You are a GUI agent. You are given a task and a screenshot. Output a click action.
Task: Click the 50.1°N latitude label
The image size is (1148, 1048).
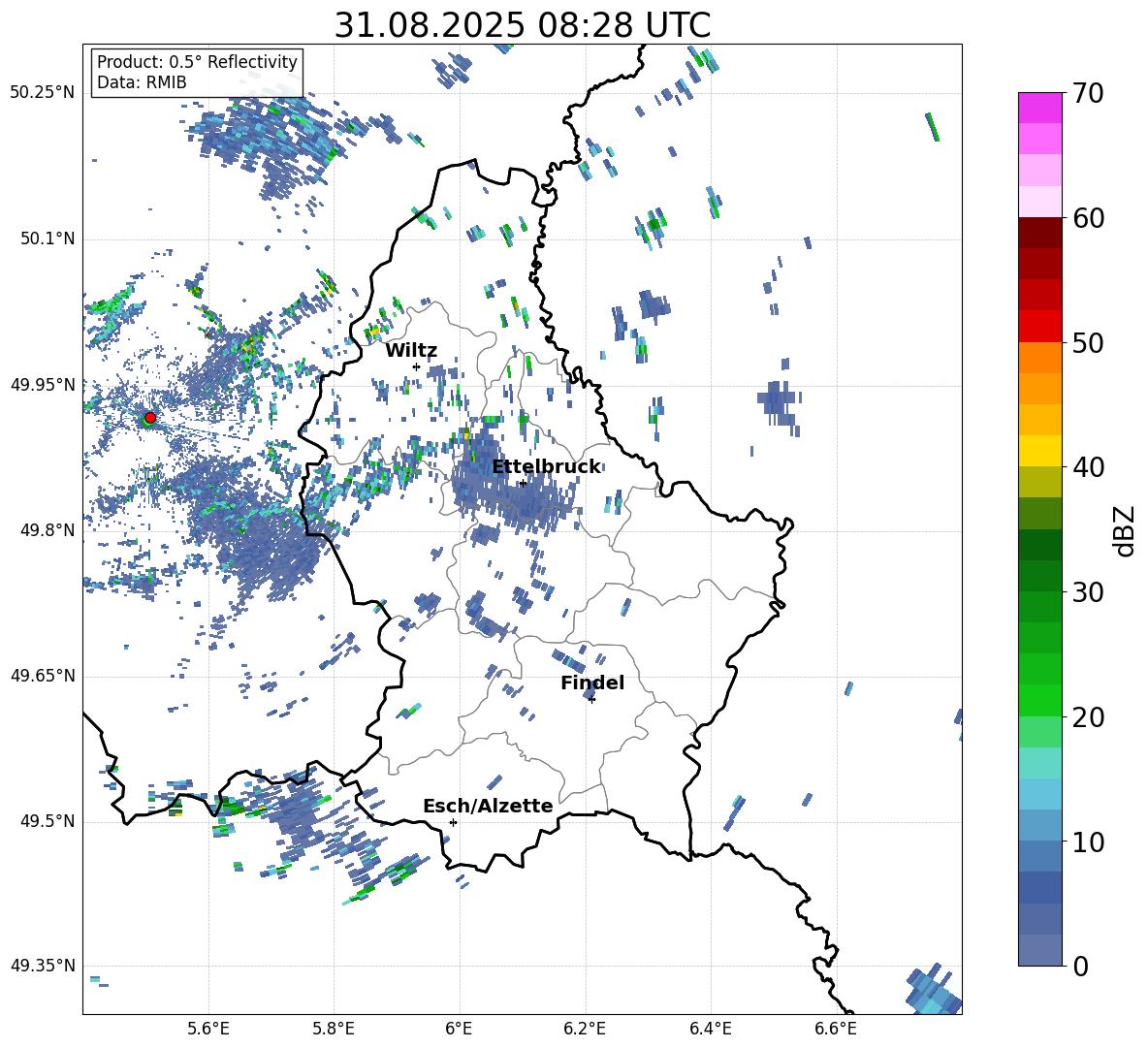(x=47, y=238)
